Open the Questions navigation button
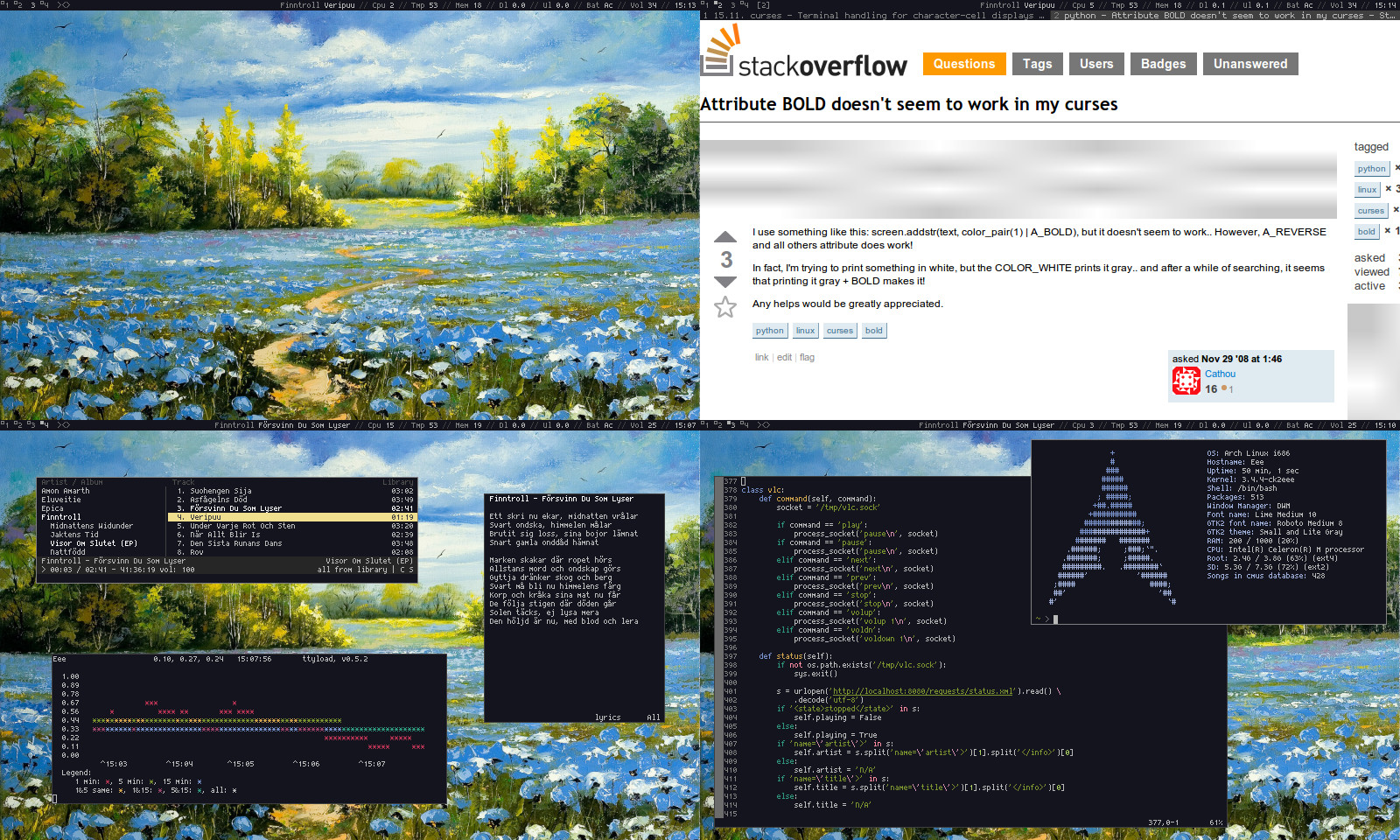 coord(963,64)
